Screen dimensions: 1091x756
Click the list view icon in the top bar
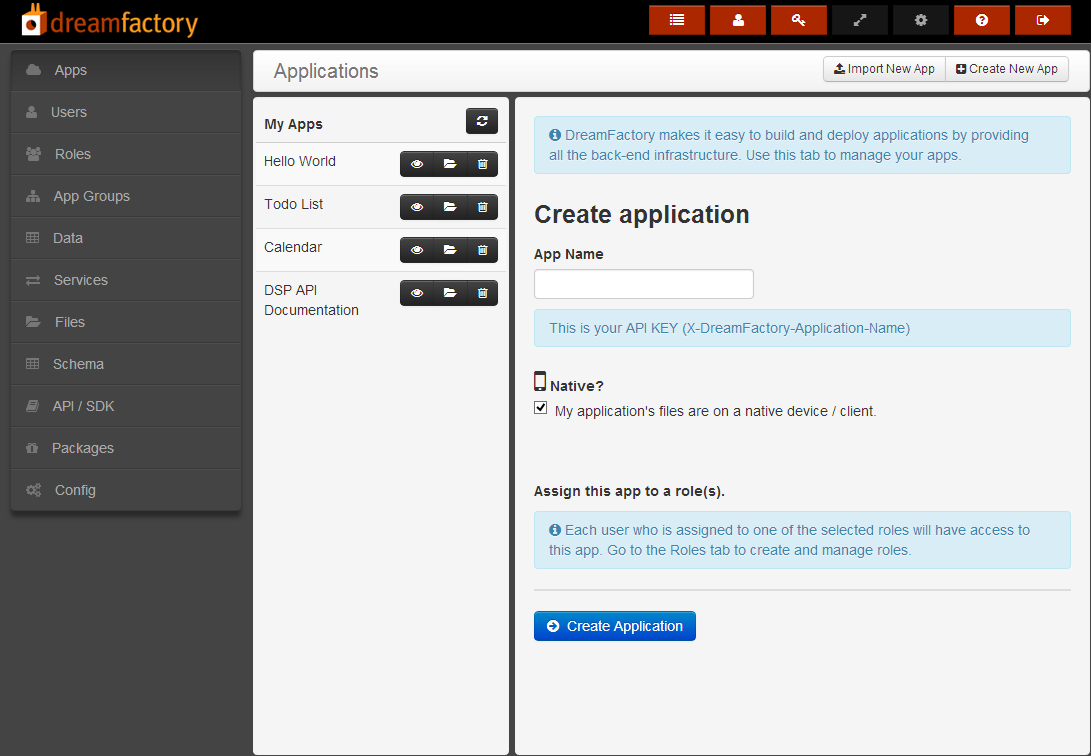tap(676, 20)
